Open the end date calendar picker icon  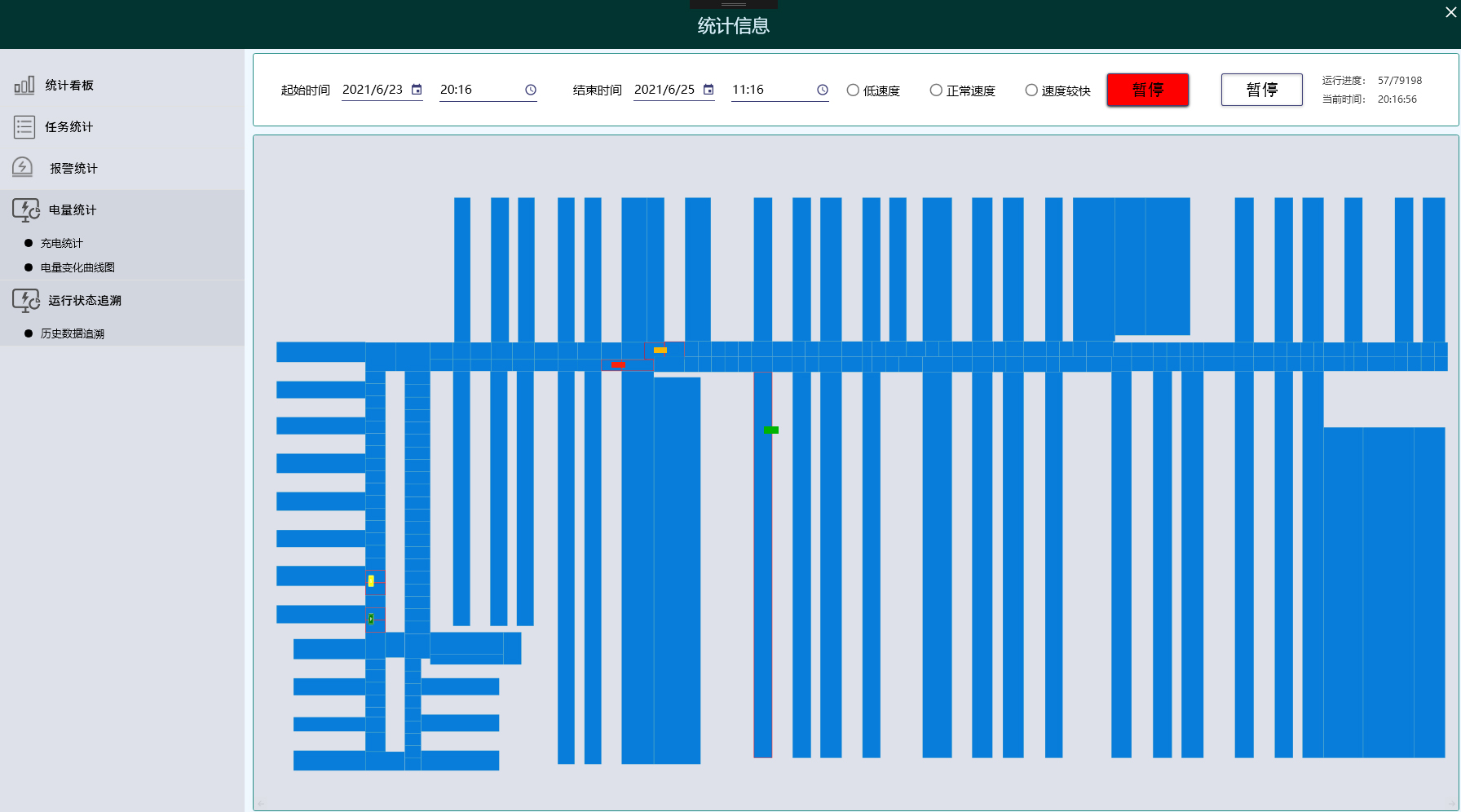[708, 90]
